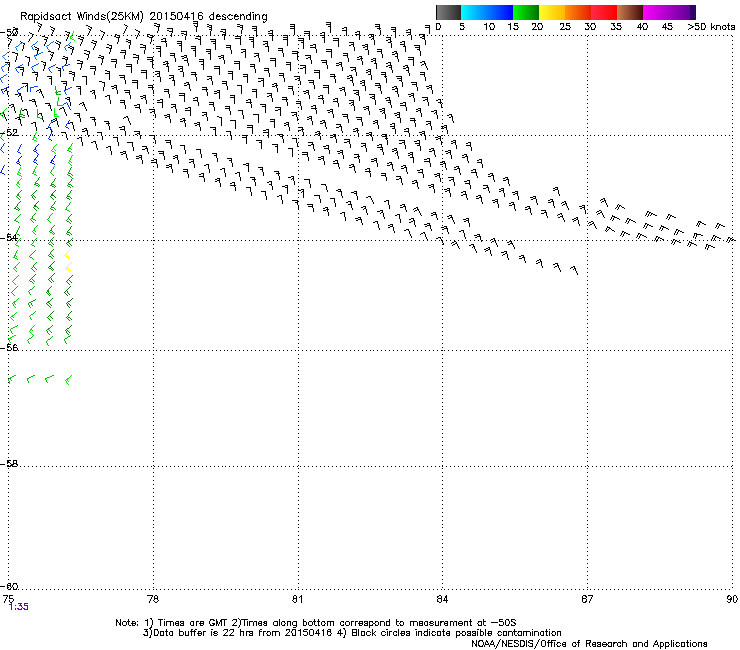The width and height of the screenshot is (740, 650).
Task: Pick the cyan-blue 5-15 knots color segment
Action: tap(487, 12)
